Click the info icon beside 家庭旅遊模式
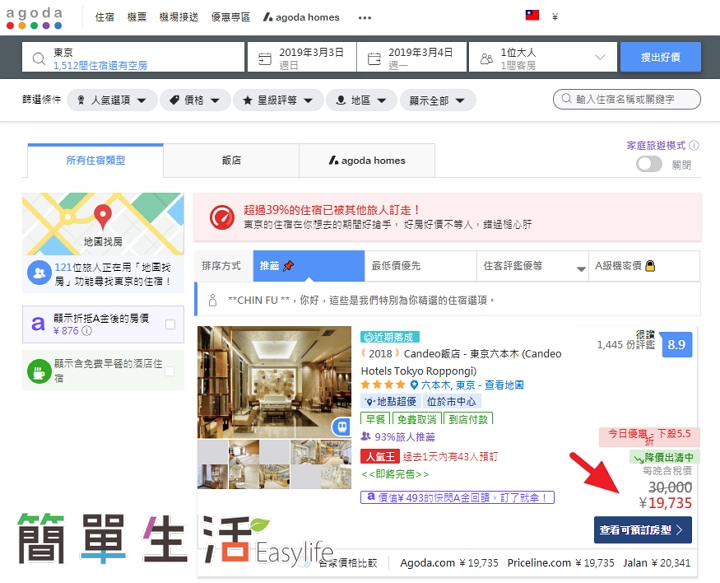Image resolution: width=720 pixels, height=583 pixels. 694,146
